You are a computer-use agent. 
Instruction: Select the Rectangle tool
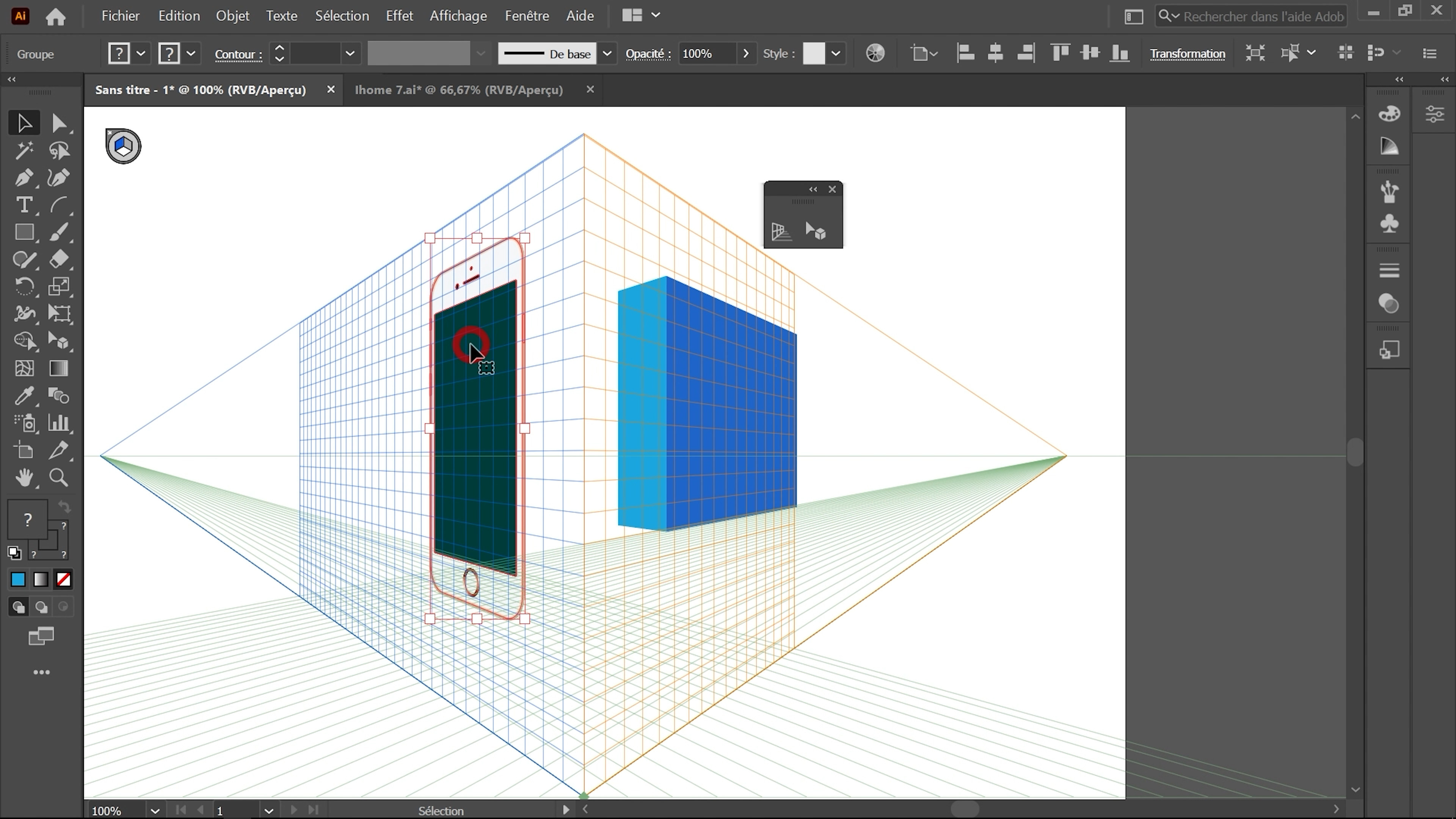[x=24, y=232]
